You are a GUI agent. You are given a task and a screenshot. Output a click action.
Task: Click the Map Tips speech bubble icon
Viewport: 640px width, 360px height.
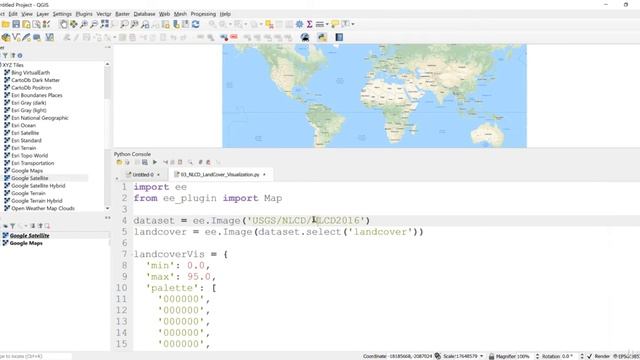[335, 24]
